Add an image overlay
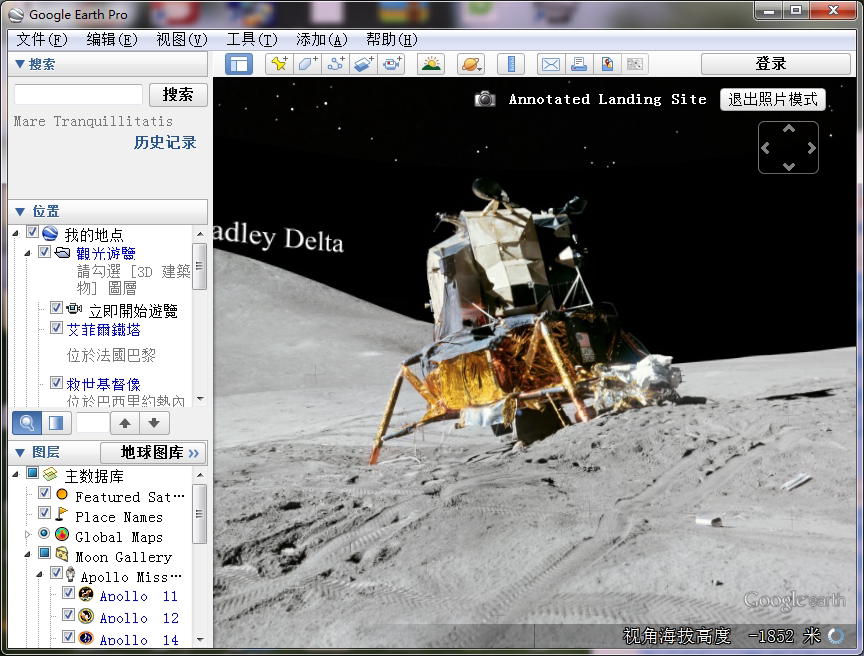 click(x=364, y=64)
